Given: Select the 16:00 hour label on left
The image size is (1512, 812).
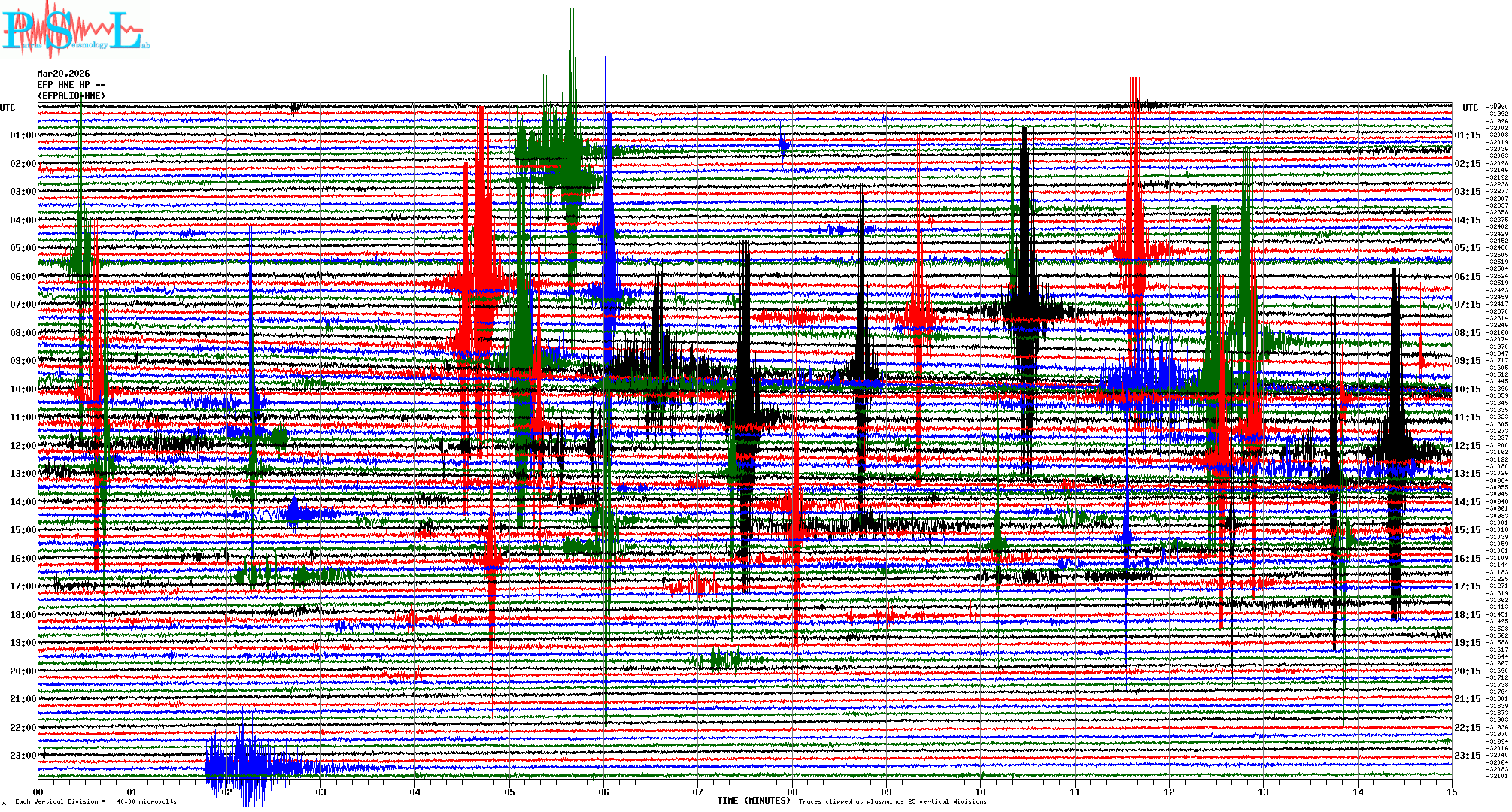Looking at the screenshot, I should [x=23, y=559].
